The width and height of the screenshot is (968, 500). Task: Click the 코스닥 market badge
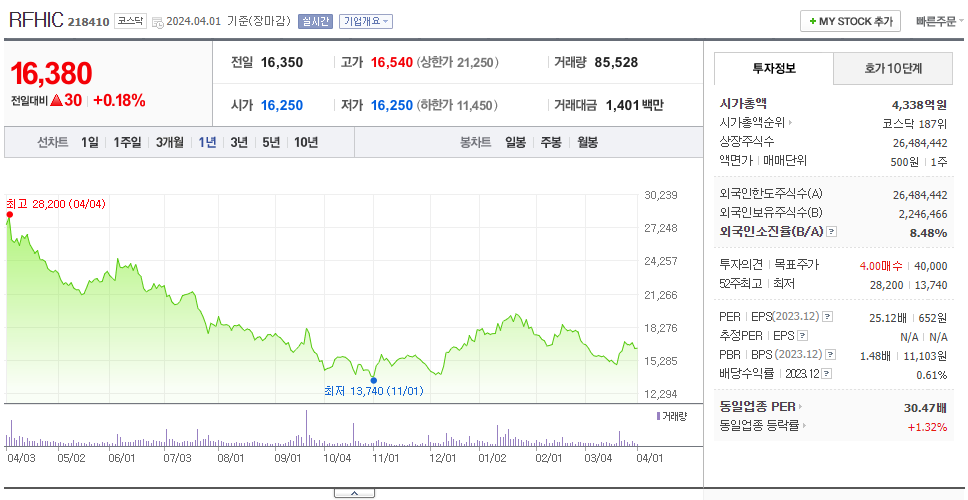tap(130, 21)
